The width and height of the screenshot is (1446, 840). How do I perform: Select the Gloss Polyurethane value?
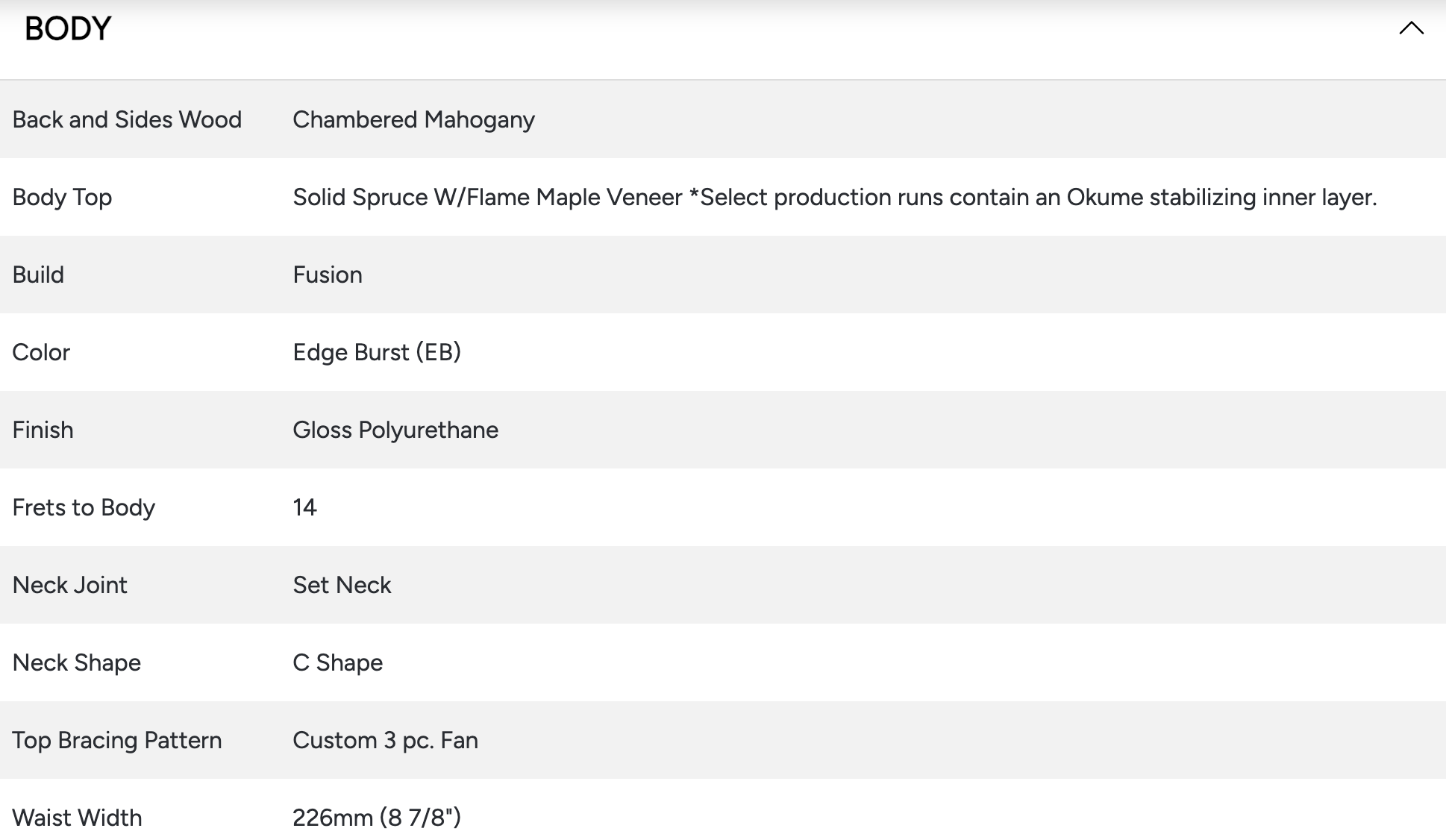click(395, 430)
